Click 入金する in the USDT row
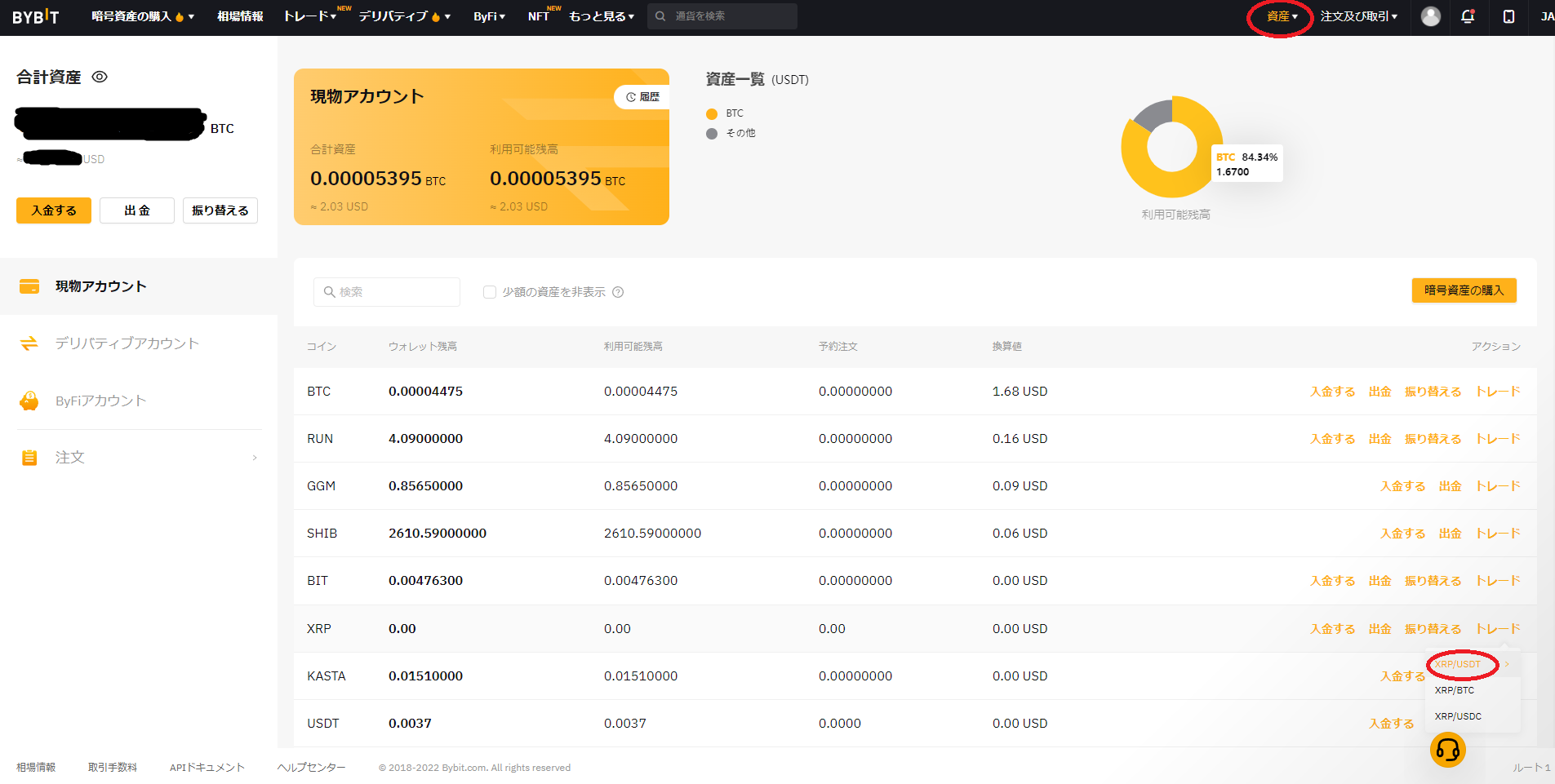 pyautogui.click(x=1392, y=724)
